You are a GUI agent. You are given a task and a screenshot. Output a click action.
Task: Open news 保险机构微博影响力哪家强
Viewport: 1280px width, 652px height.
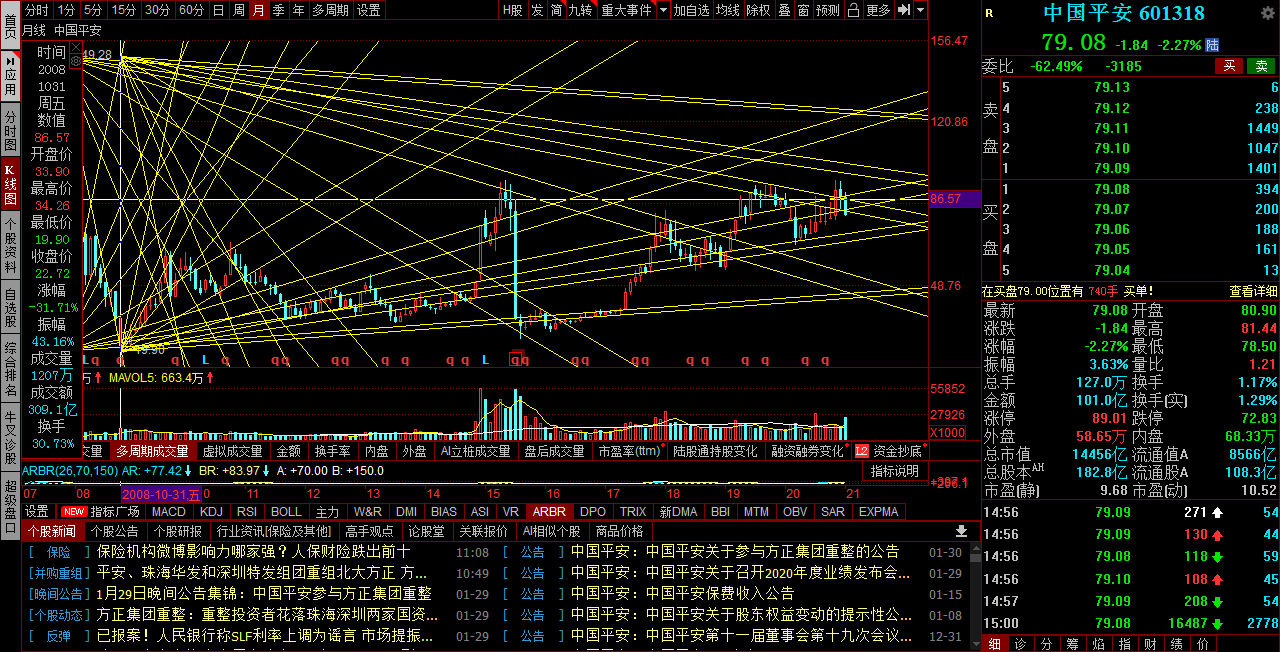click(x=254, y=552)
